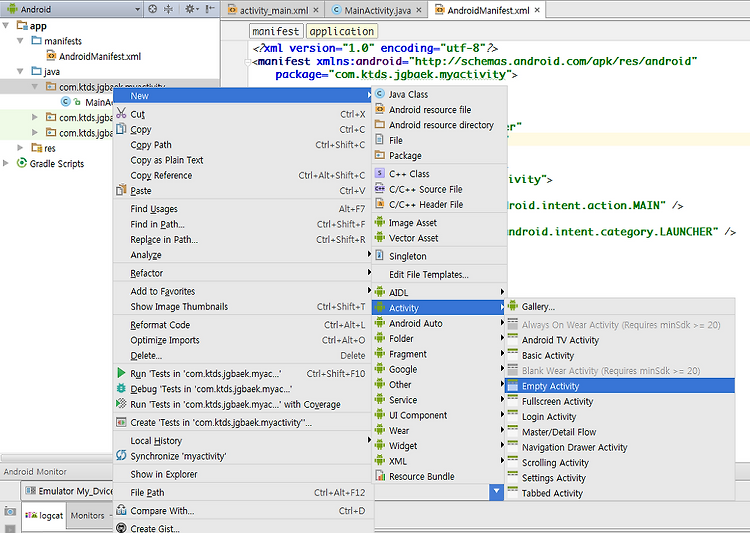The height and width of the screenshot is (533, 750).
Task: Click the C/C++ Header File icon
Action: click(380, 204)
